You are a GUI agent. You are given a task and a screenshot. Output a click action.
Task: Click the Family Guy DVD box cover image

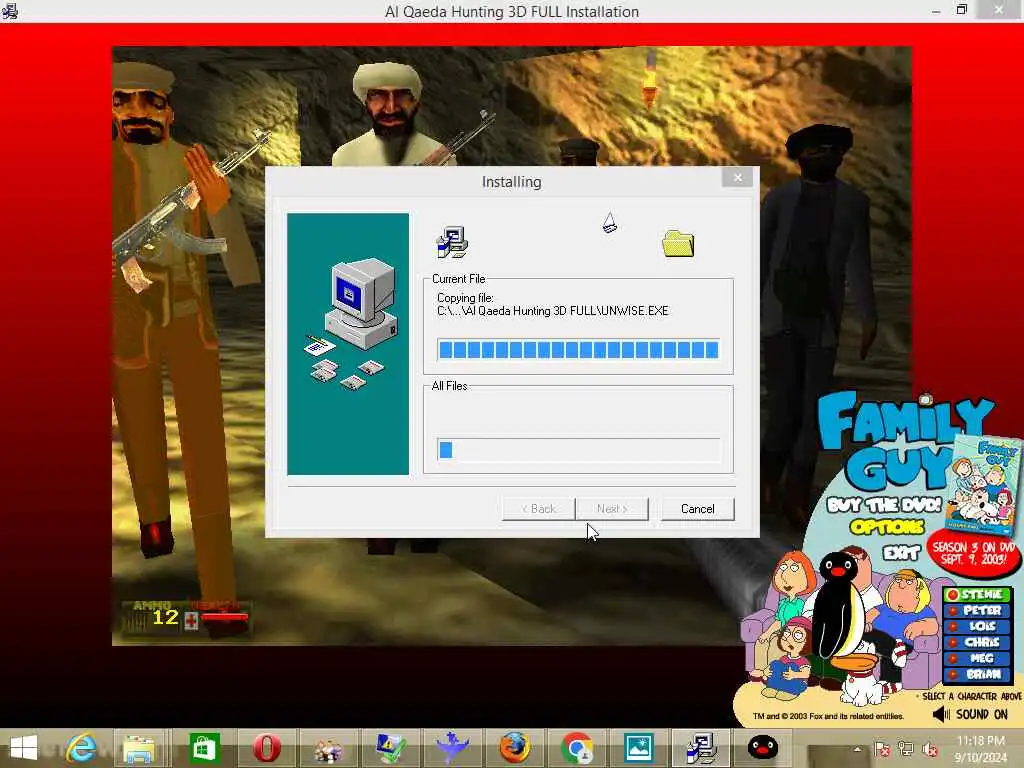pyautogui.click(x=984, y=487)
